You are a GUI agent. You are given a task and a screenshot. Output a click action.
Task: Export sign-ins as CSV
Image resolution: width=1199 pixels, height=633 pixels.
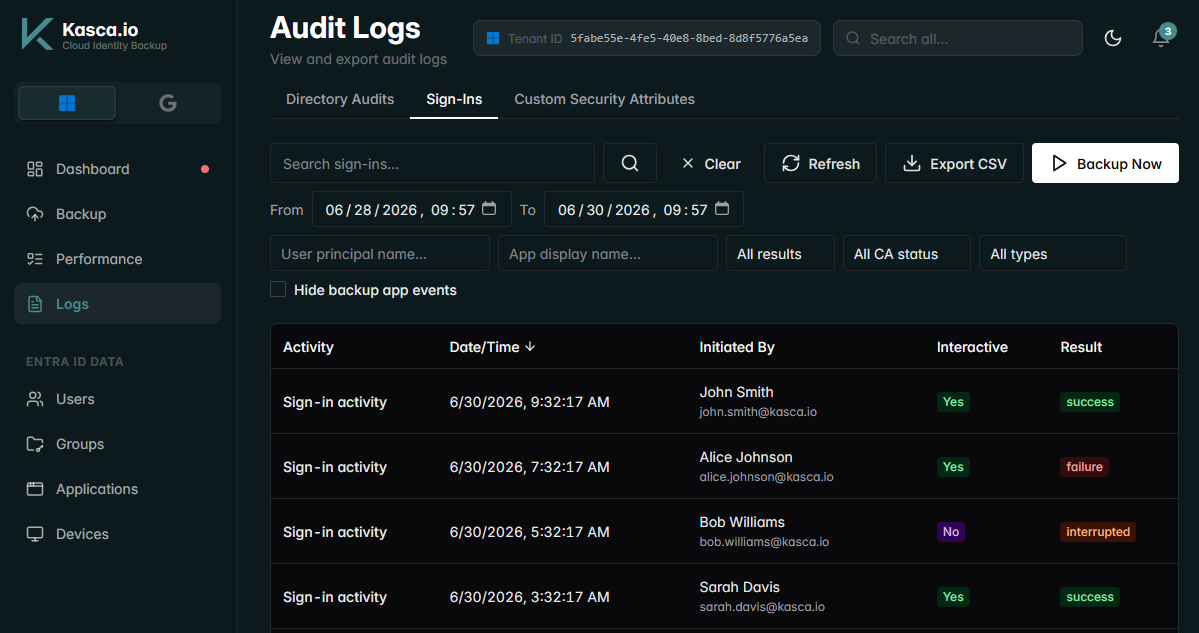[x=954, y=164]
